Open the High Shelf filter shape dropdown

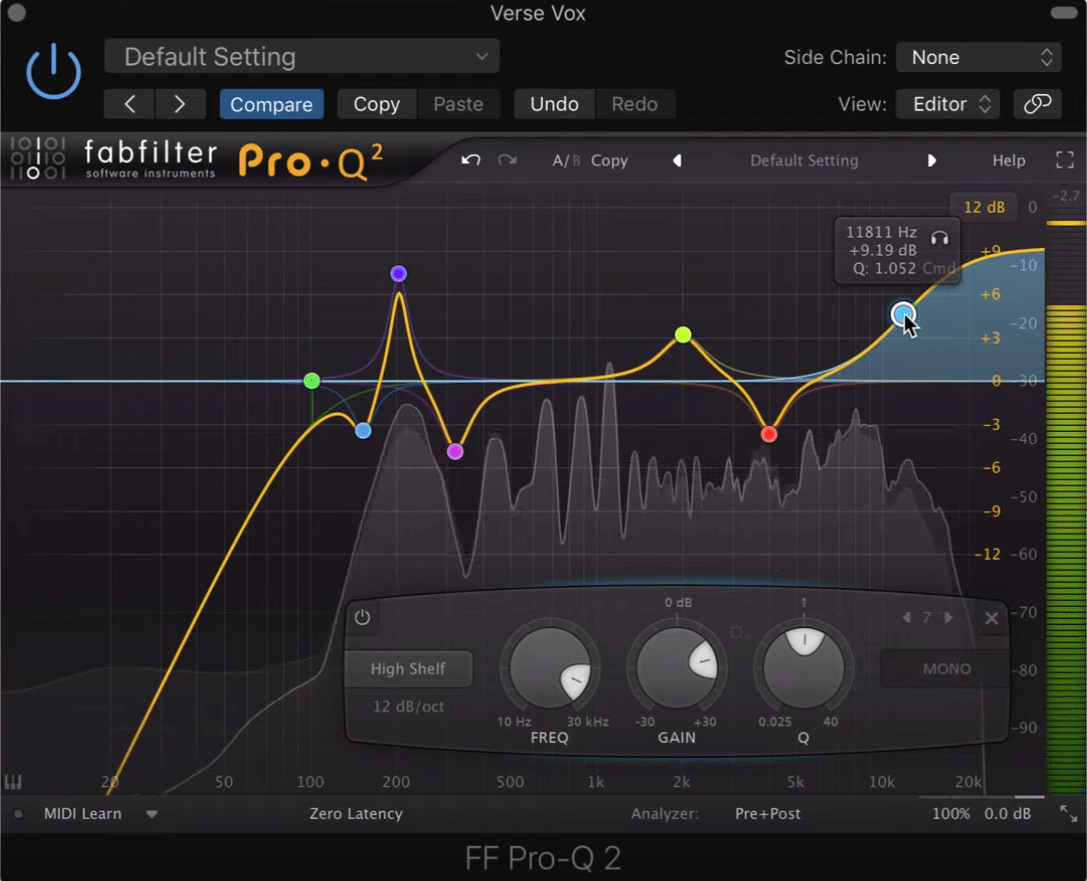(408, 669)
